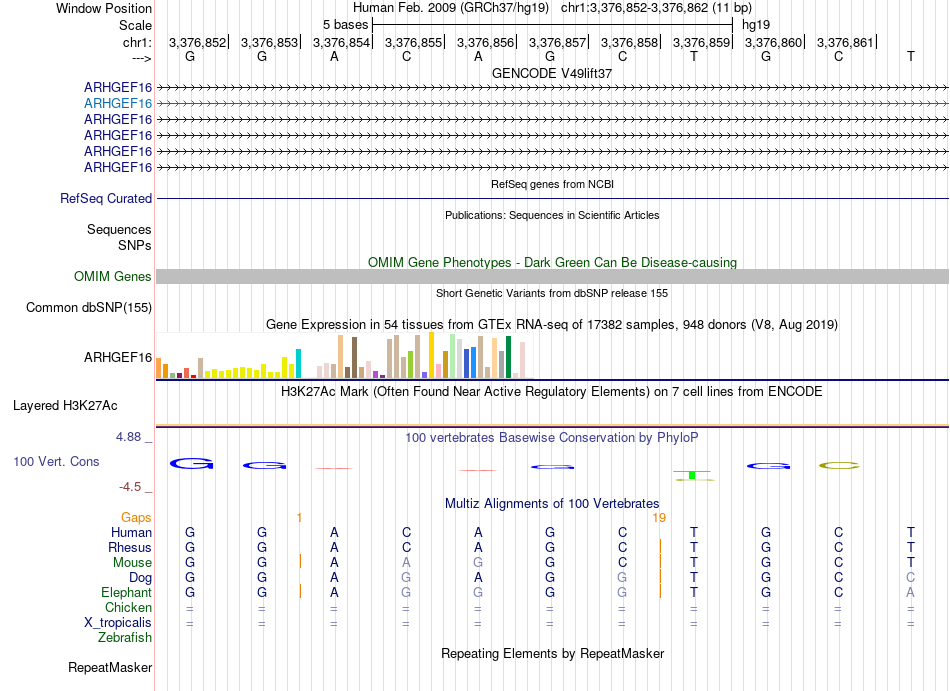The width and height of the screenshot is (950, 691).
Task: Click the 100 Vert. Cons label
Action: (56, 461)
